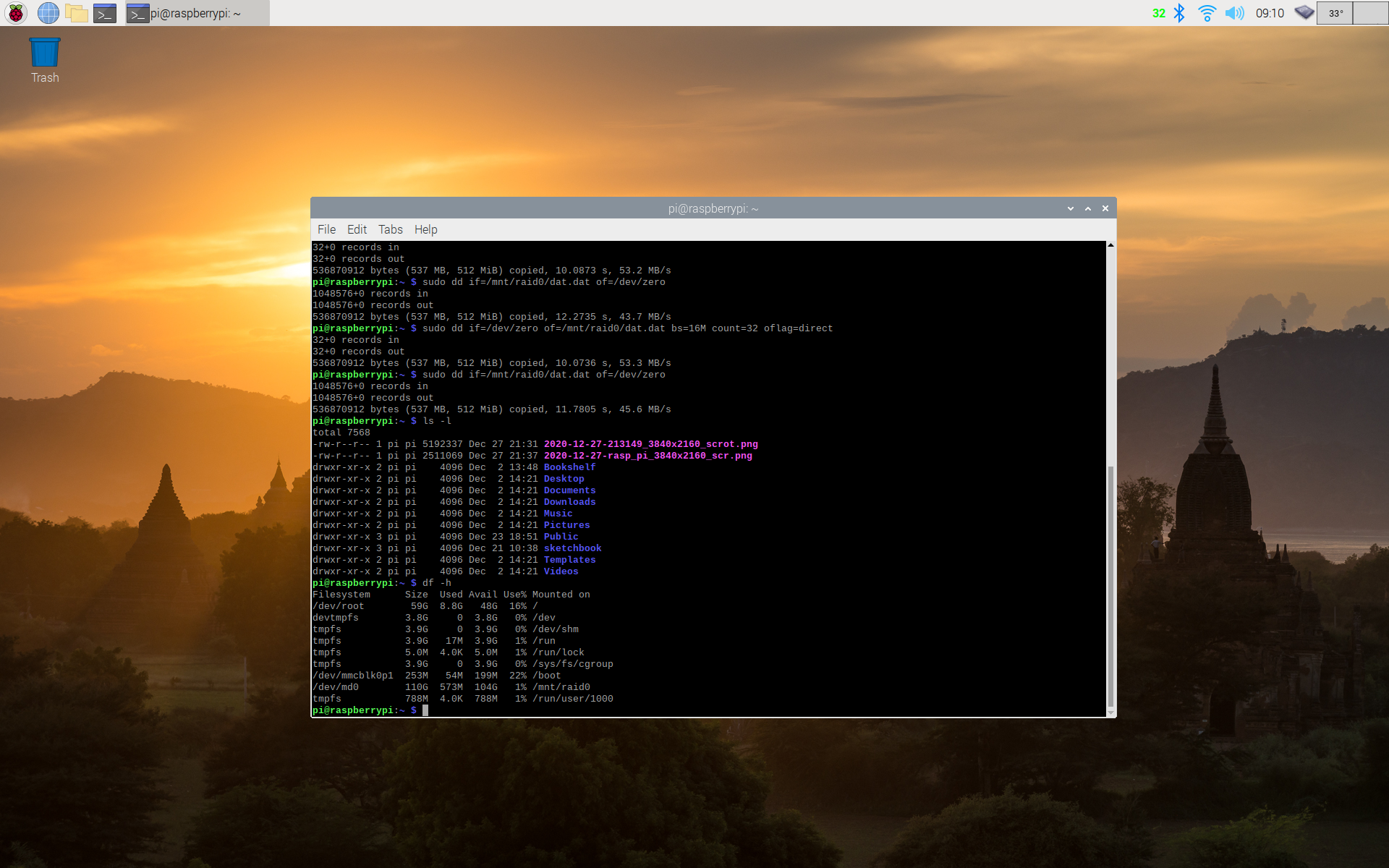Image resolution: width=1389 pixels, height=868 pixels.
Task: Click the Documents directory name
Action: click(x=570, y=490)
